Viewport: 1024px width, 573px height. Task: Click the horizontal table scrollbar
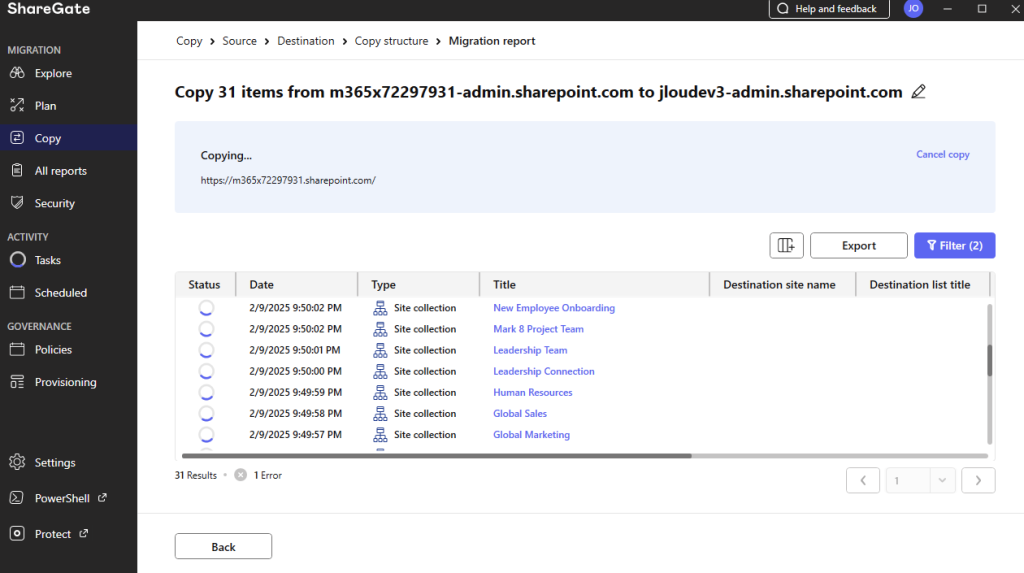pyautogui.click(x=436, y=456)
